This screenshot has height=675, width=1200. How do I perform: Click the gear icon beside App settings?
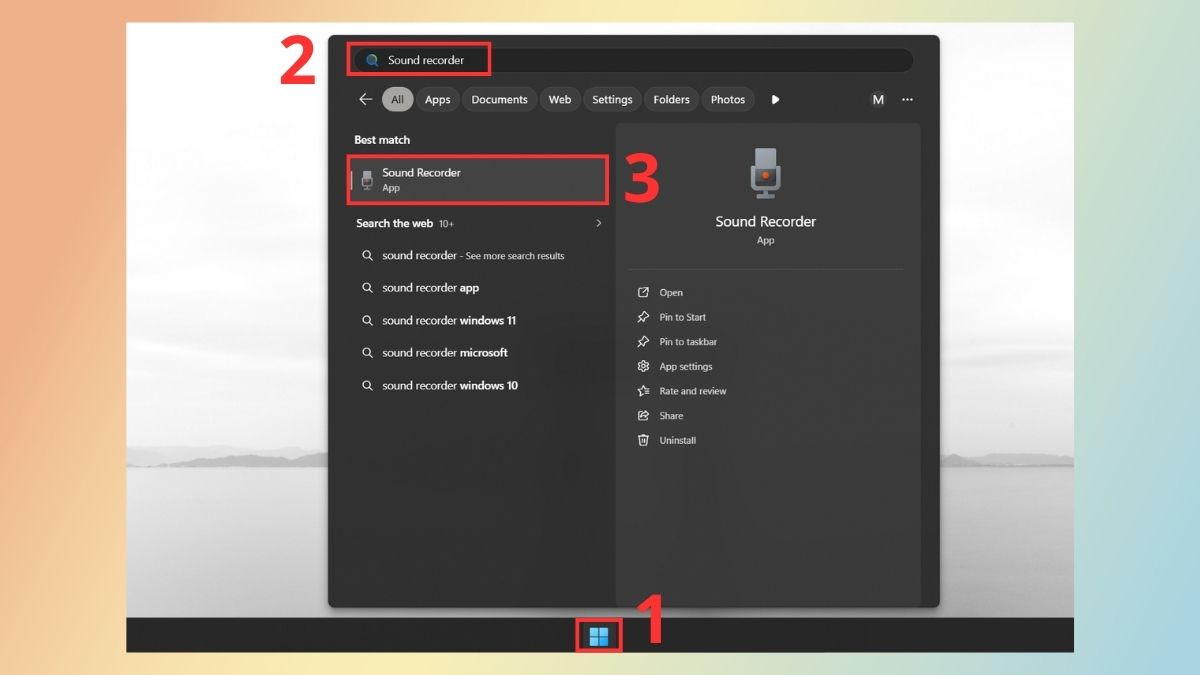pyautogui.click(x=643, y=366)
